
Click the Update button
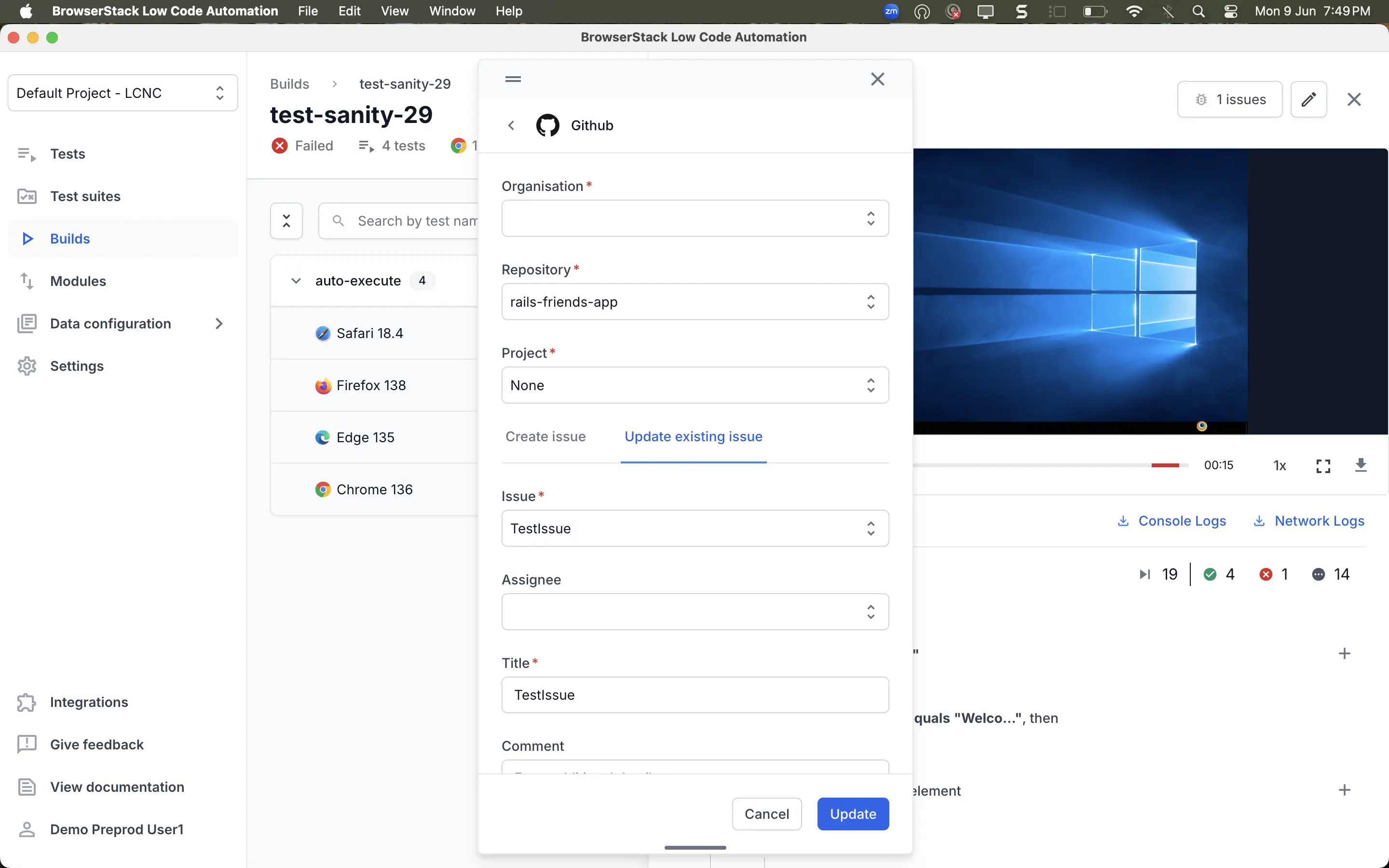click(853, 814)
